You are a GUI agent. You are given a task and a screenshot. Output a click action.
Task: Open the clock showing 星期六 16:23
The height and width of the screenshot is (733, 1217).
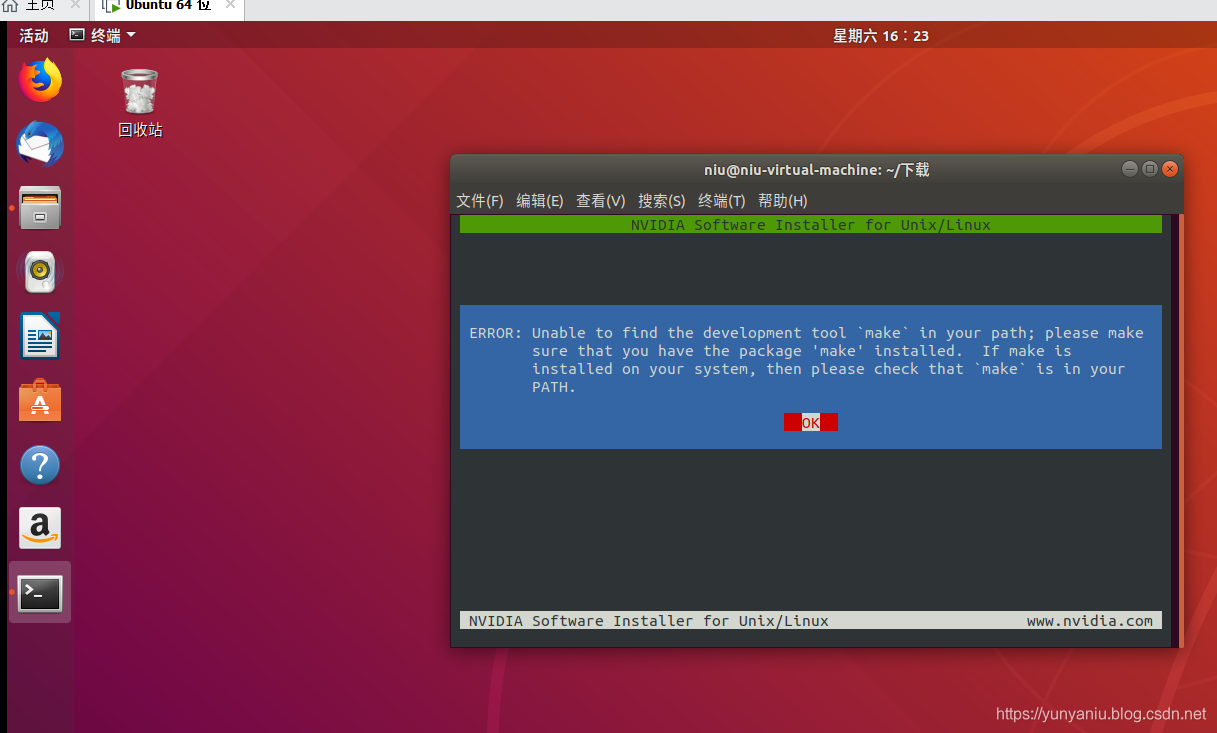pos(881,36)
